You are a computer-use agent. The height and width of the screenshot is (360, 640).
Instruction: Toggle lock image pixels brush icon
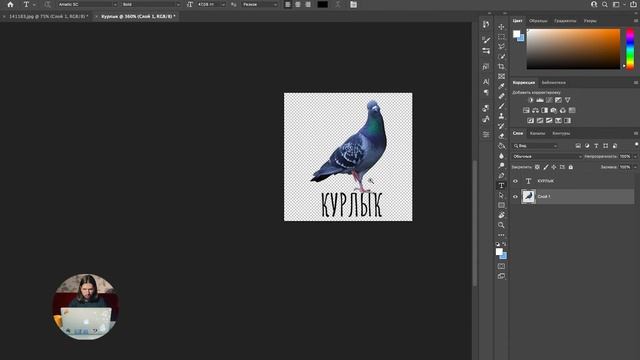[546, 167]
